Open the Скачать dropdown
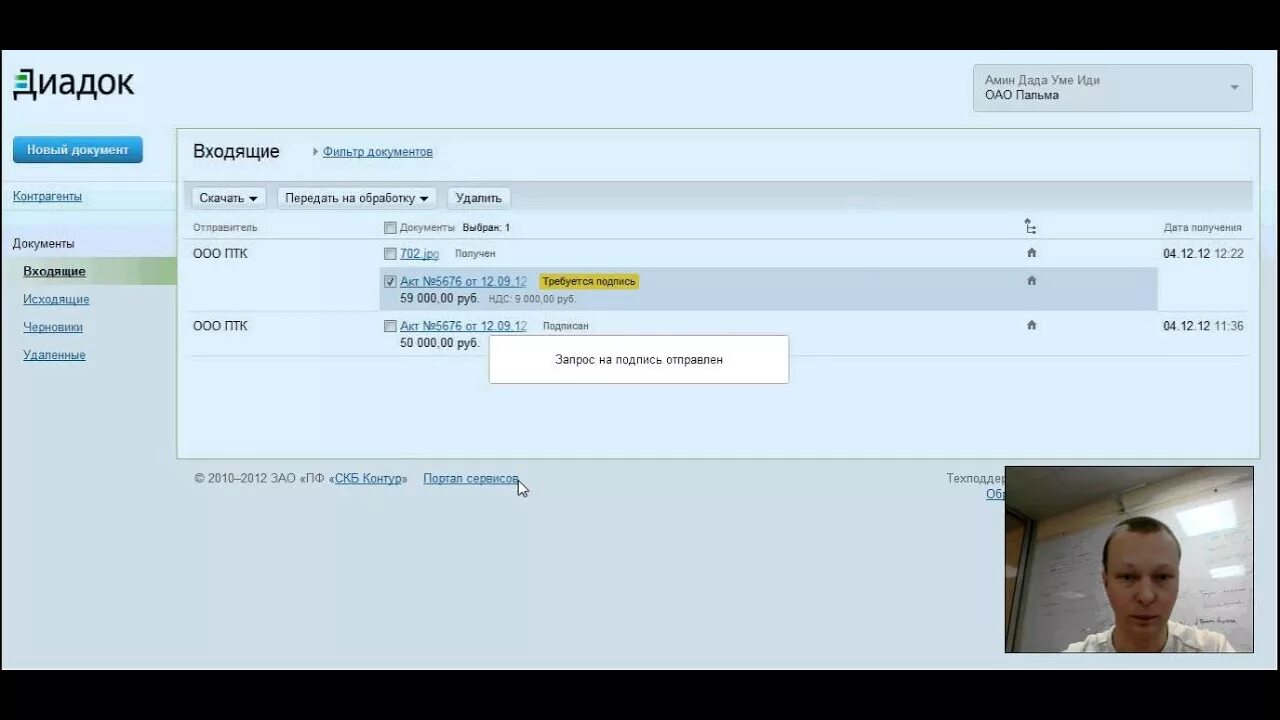The image size is (1280, 720). [228, 198]
